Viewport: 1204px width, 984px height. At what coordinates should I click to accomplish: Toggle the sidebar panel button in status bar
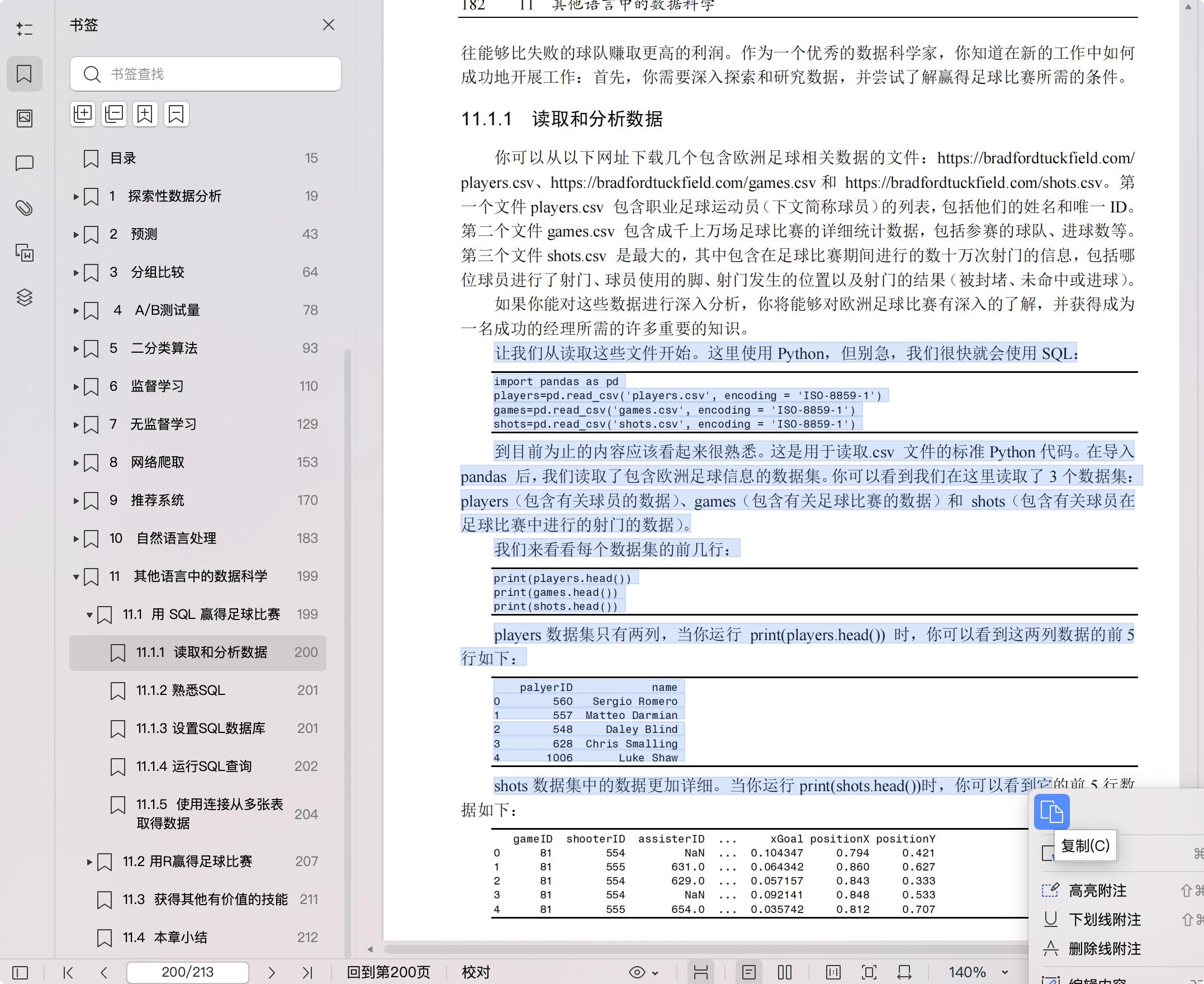[x=20, y=973]
